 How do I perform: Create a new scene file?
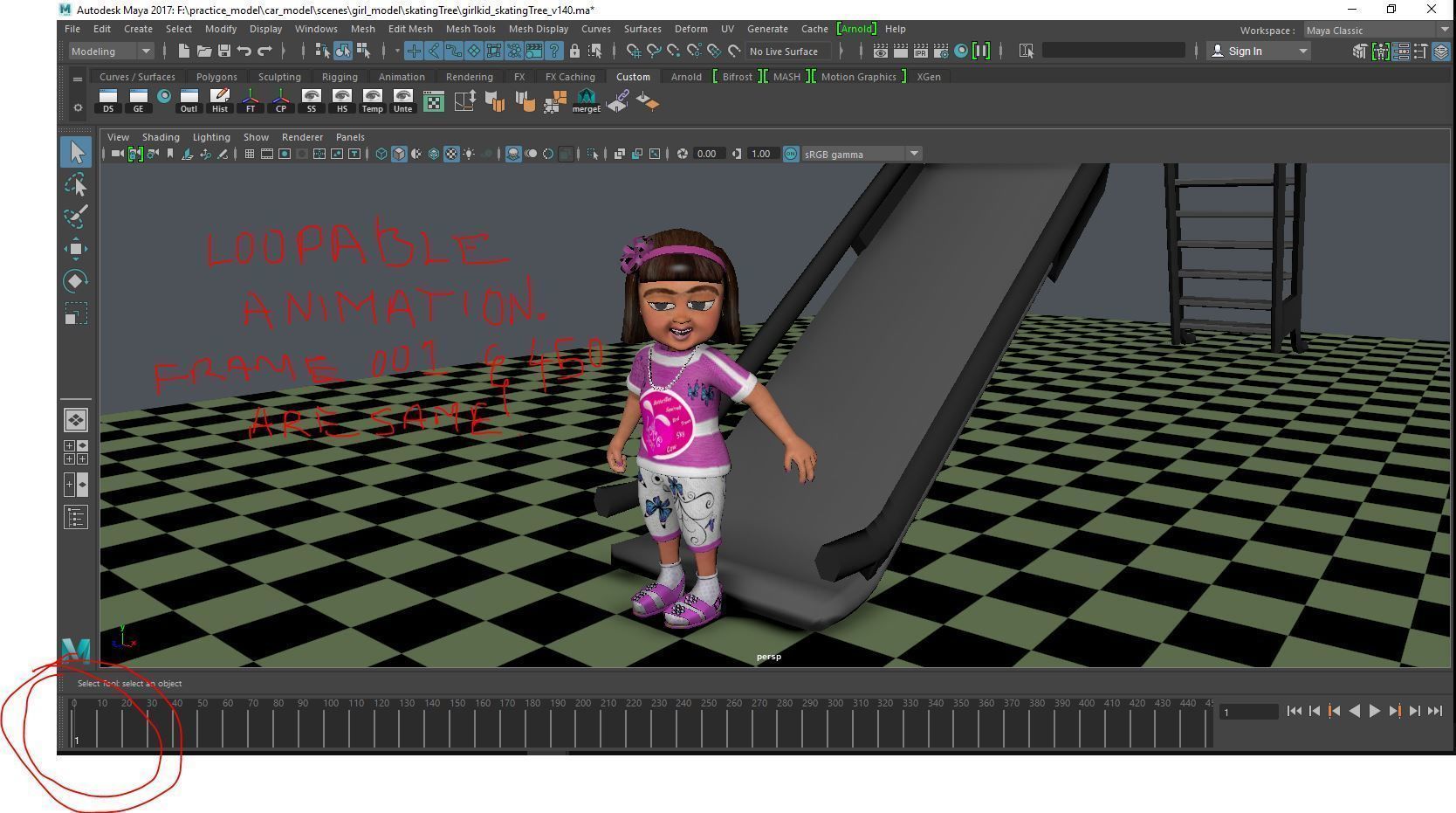184,52
